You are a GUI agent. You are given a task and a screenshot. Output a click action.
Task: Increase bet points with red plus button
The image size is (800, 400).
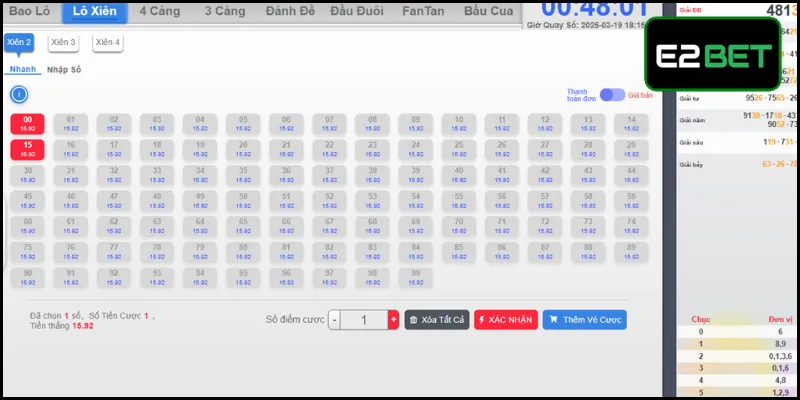[x=393, y=320]
